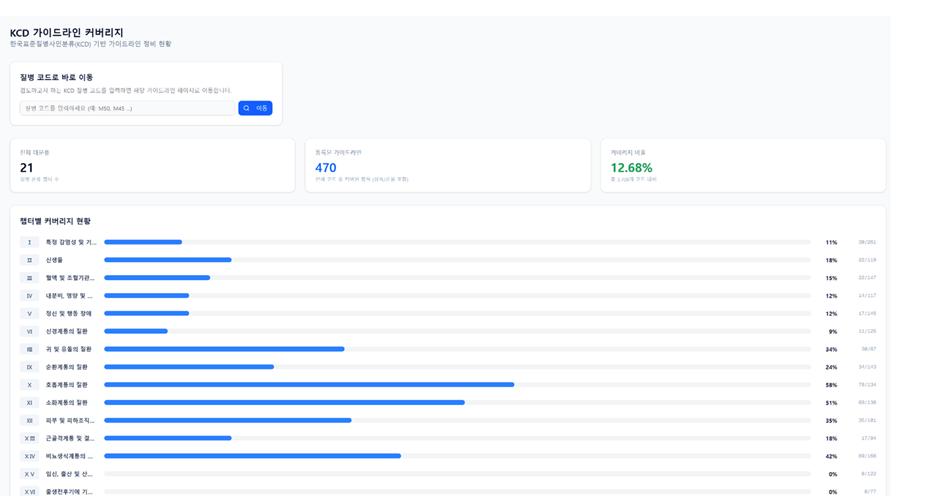
Task: Click the green 12.68% coverage rate
Action: pyautogui.click(x=631, y=168)
